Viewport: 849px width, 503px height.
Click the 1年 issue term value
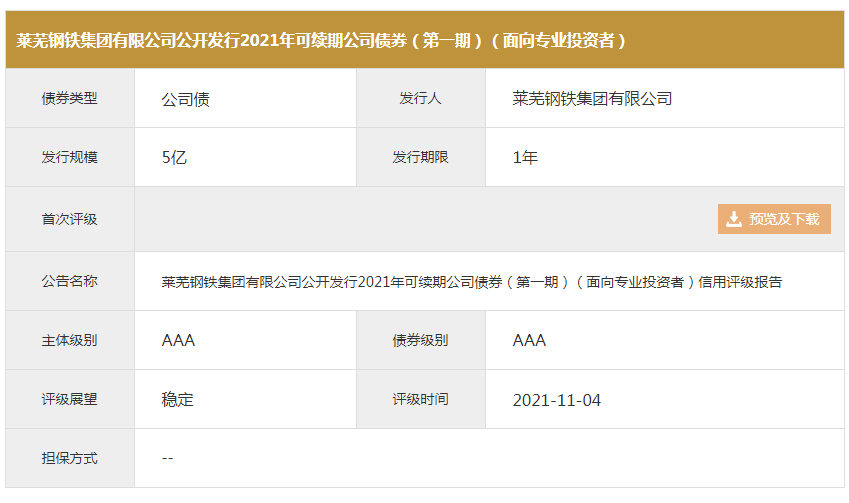525,158
